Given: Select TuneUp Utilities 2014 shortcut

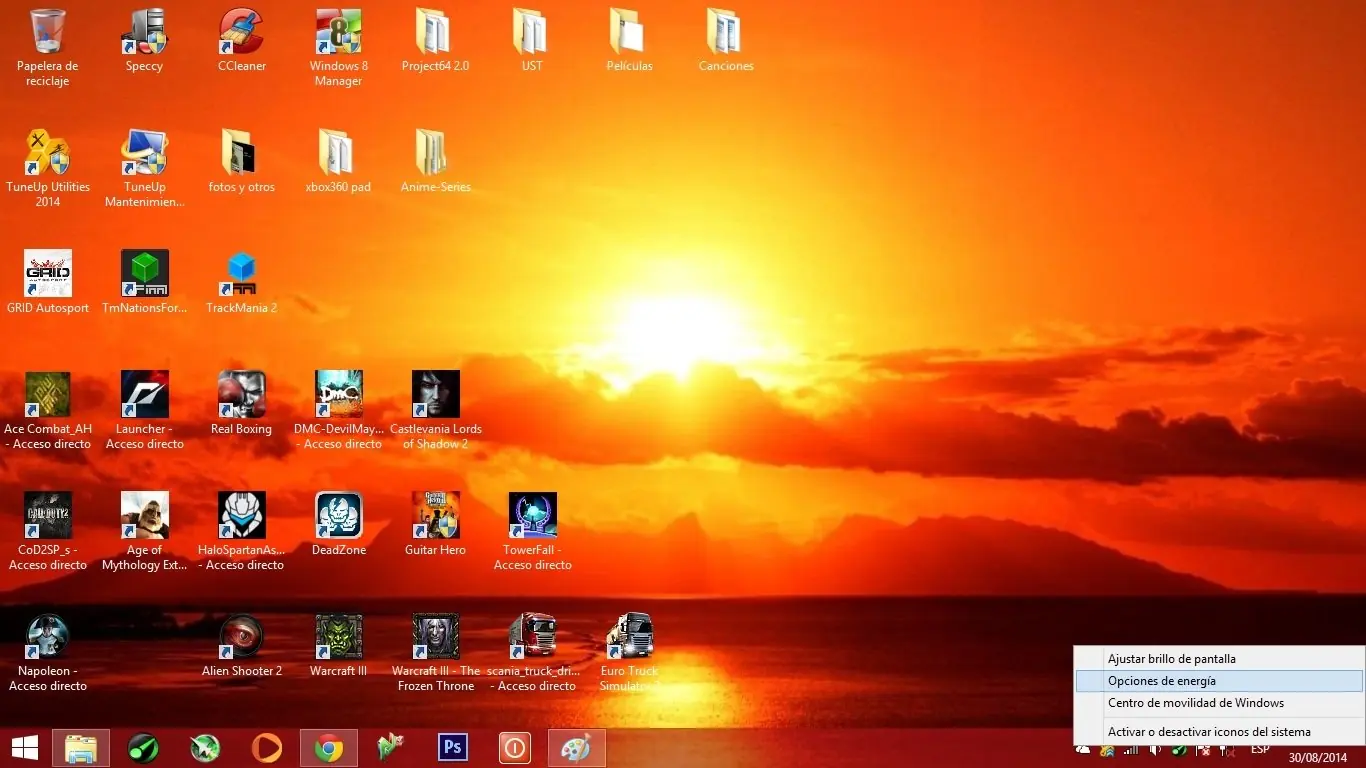Looking at the screenshot, I should point(47,168).
